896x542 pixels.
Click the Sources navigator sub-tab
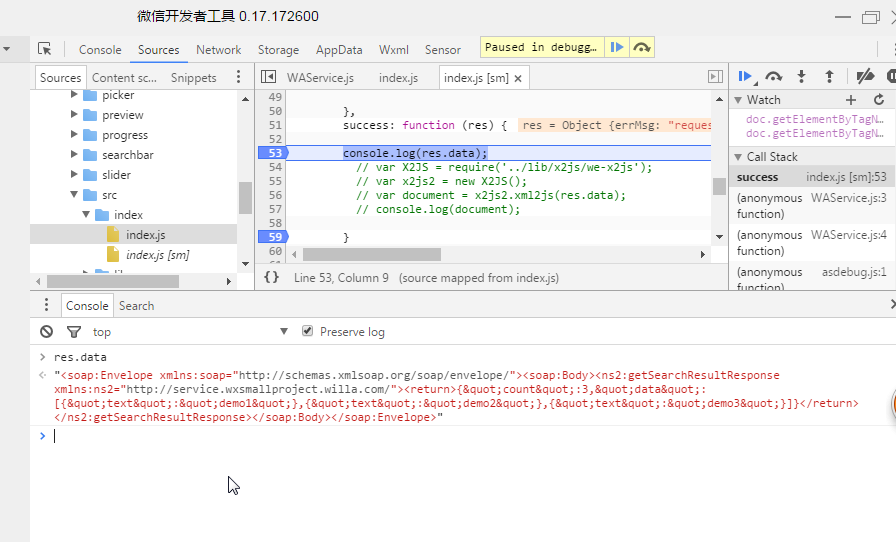(60, 78)
